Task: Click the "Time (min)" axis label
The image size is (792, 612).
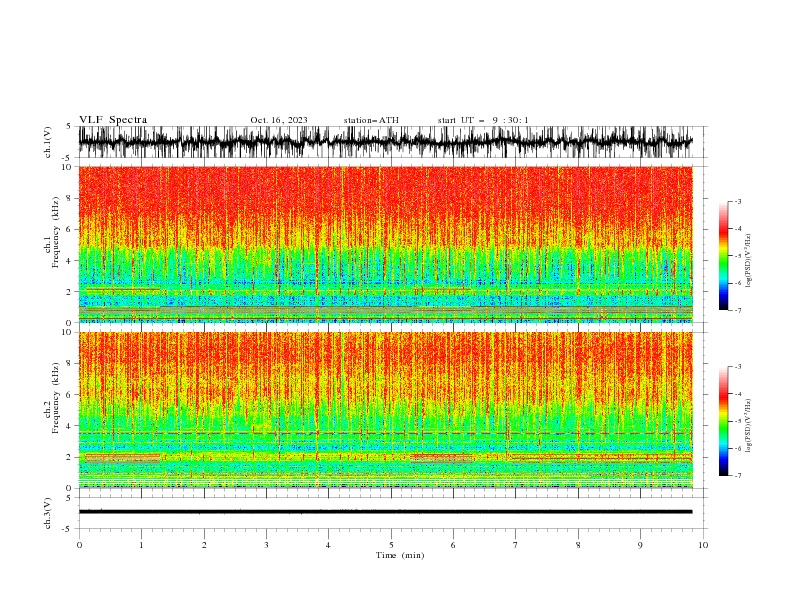Action: (400, 555)
